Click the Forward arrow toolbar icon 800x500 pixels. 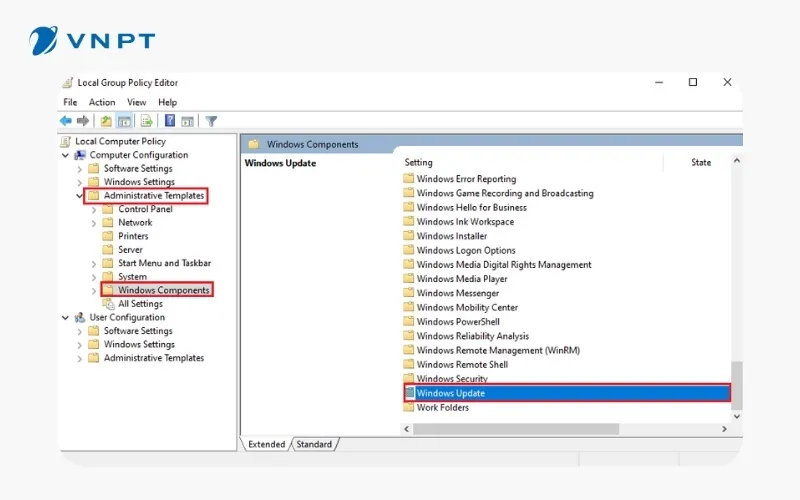pyautogui.click(x=83, y=121)
